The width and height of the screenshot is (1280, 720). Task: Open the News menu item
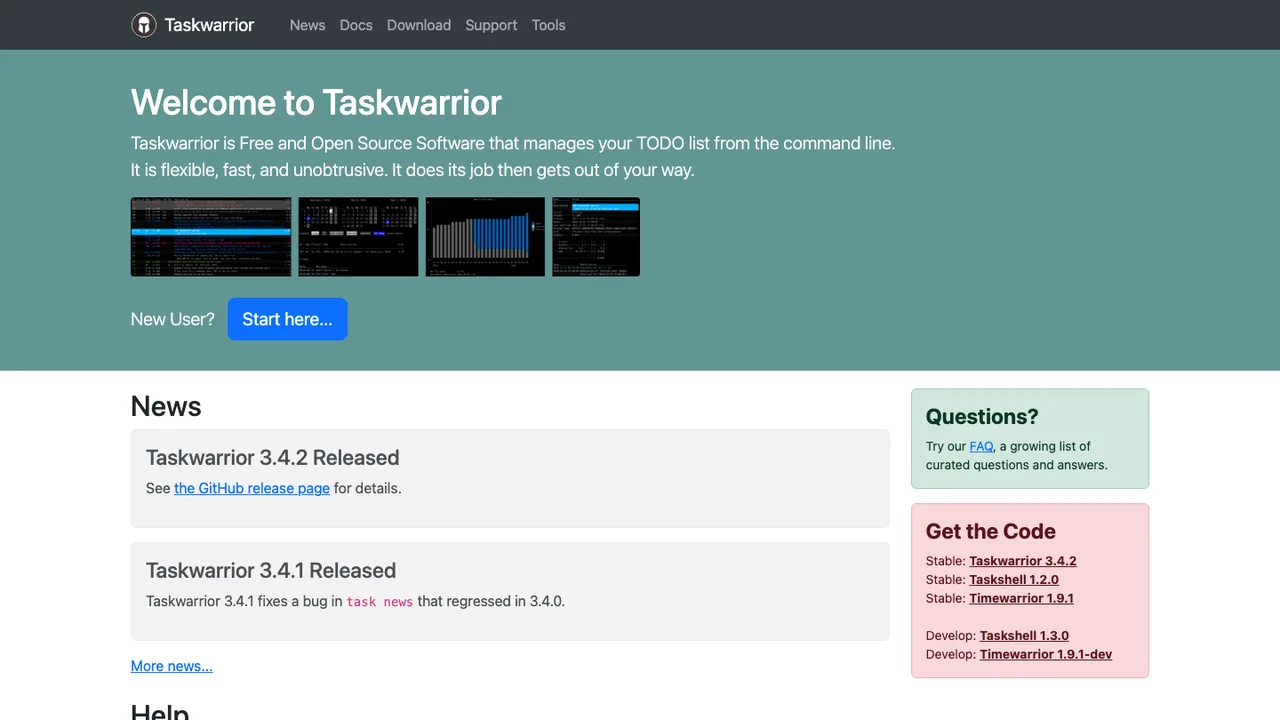[x=307, y=25]
